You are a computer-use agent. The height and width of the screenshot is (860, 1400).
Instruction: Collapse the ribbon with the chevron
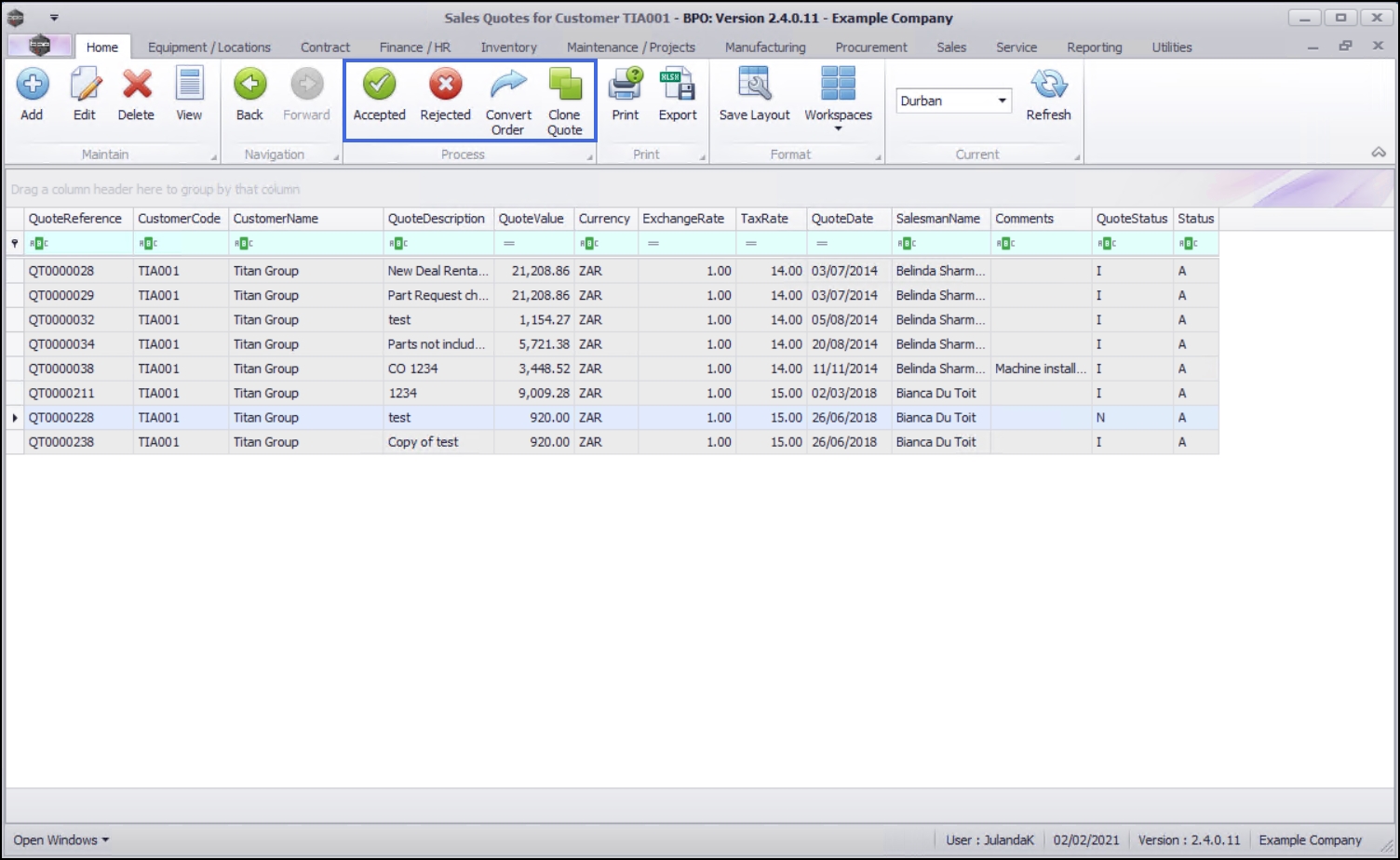click(x=1379, y=153)
